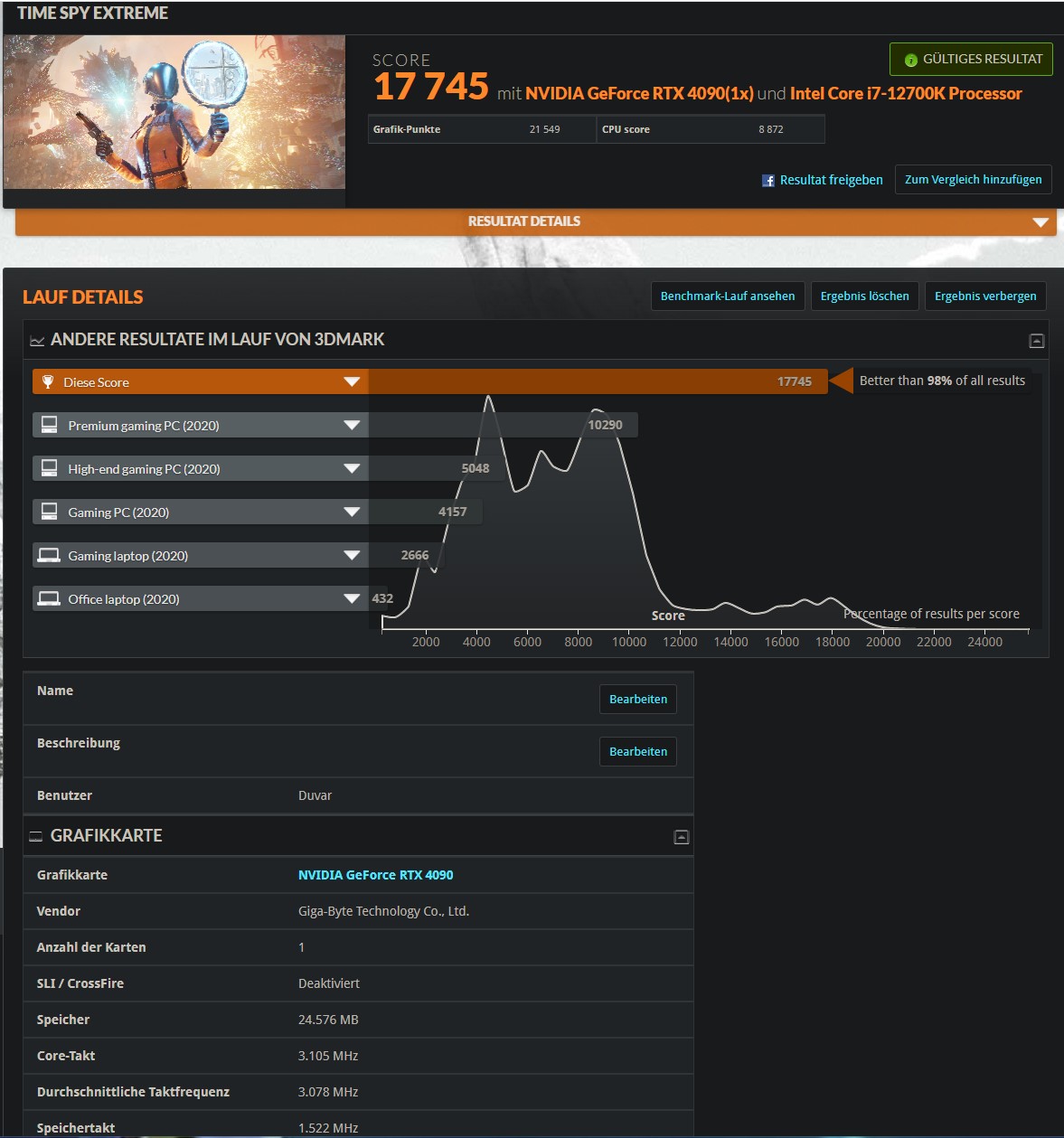Viewport: 1064px width, 1138px height.
Task: Click the 10290 Premium gaming PC score bar
Action: point(503,425)
